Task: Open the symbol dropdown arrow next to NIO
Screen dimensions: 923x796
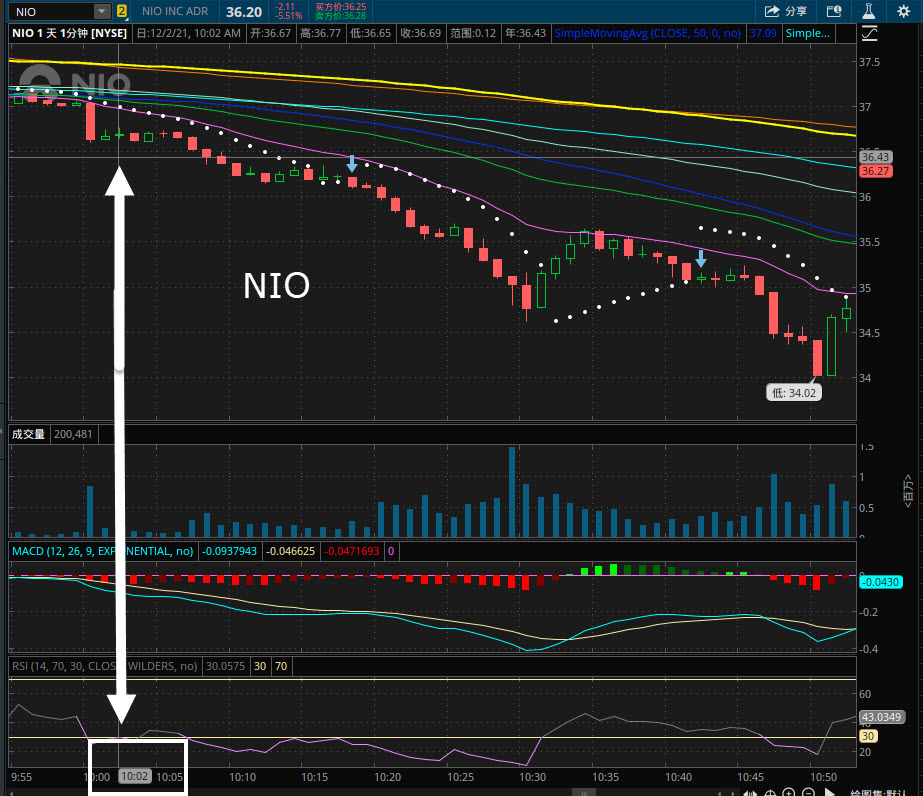Action: tap(102, 11)
